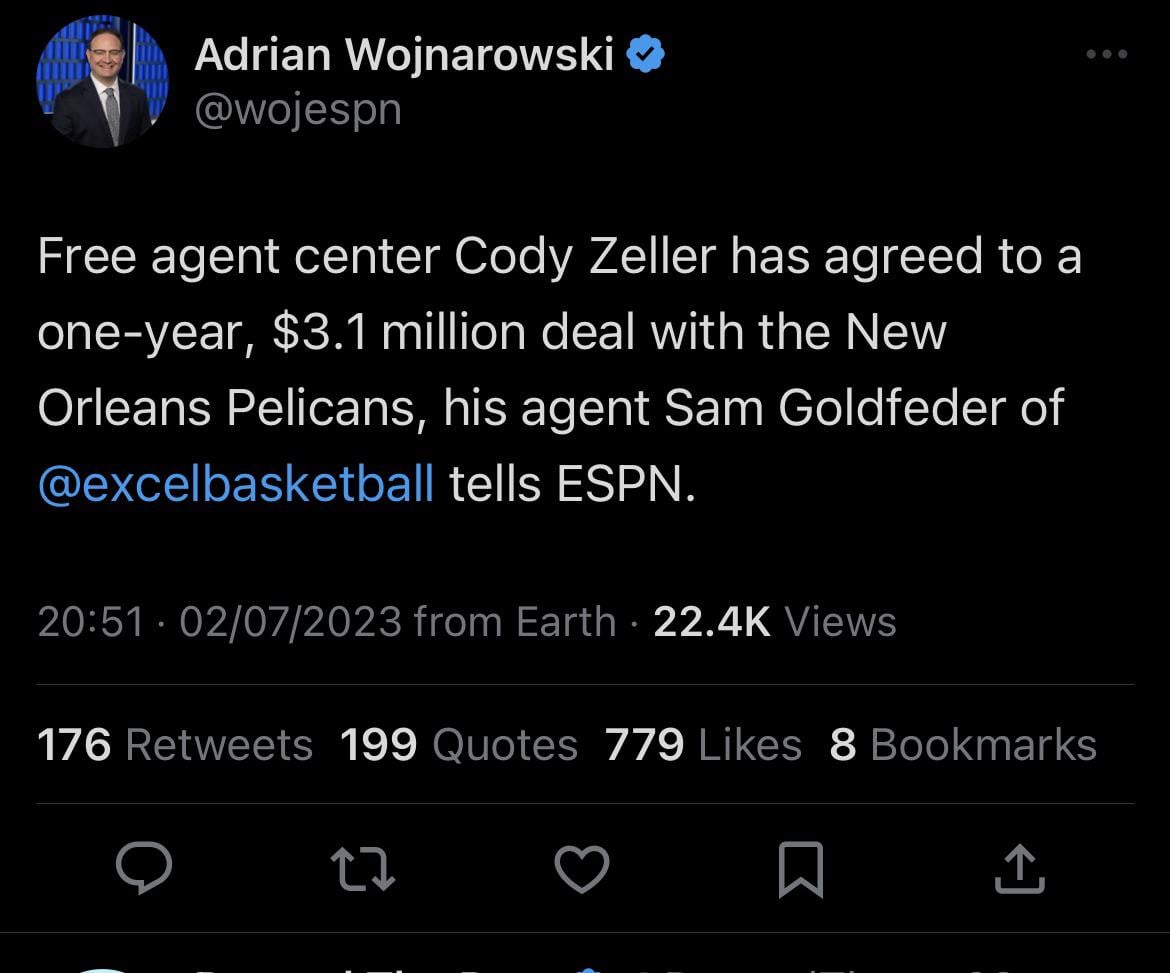Click the "from Earth" location label
Viewport: 1170px width, 973px height.
pos(514,622)
